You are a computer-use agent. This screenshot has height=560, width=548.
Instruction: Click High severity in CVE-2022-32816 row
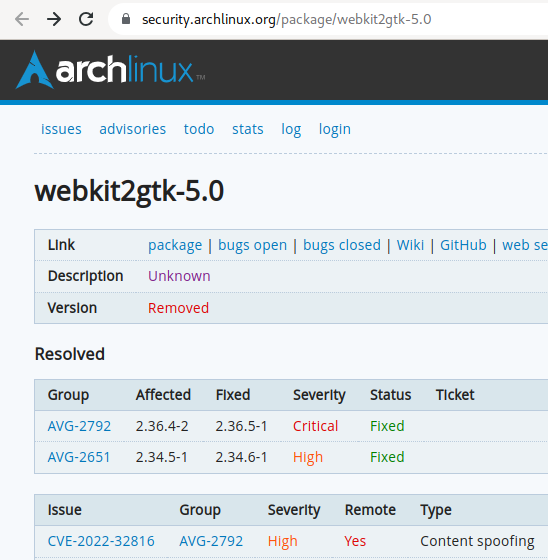[x=283, y=541]
